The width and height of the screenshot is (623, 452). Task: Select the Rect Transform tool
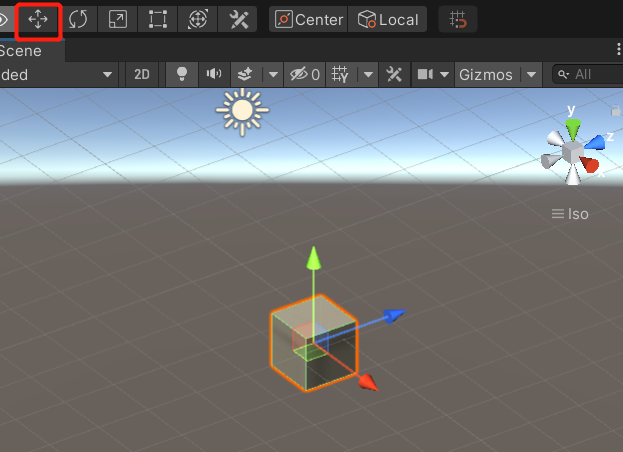158,19
